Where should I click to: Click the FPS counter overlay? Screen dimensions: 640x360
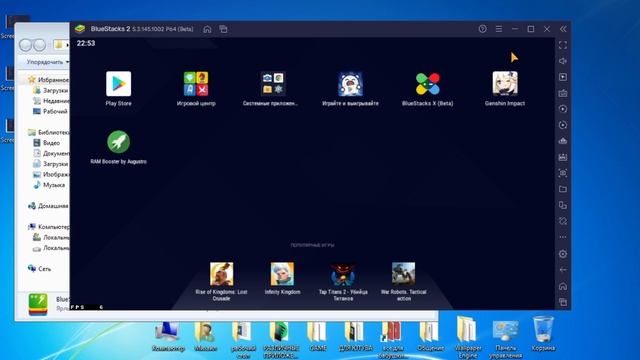(87, 307)
